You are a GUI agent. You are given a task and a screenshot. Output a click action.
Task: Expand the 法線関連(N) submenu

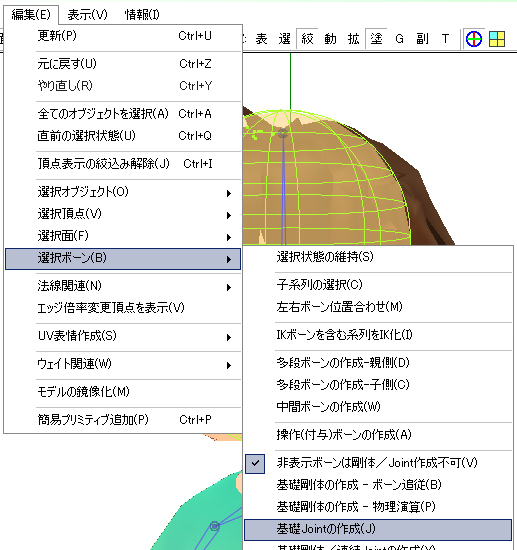(123, 286)
